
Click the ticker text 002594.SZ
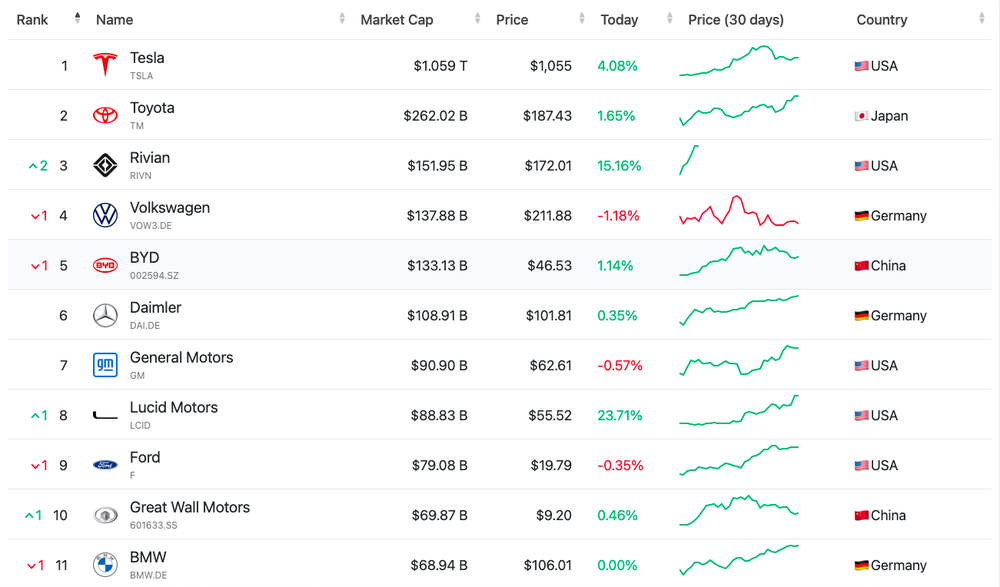point(154,276)
